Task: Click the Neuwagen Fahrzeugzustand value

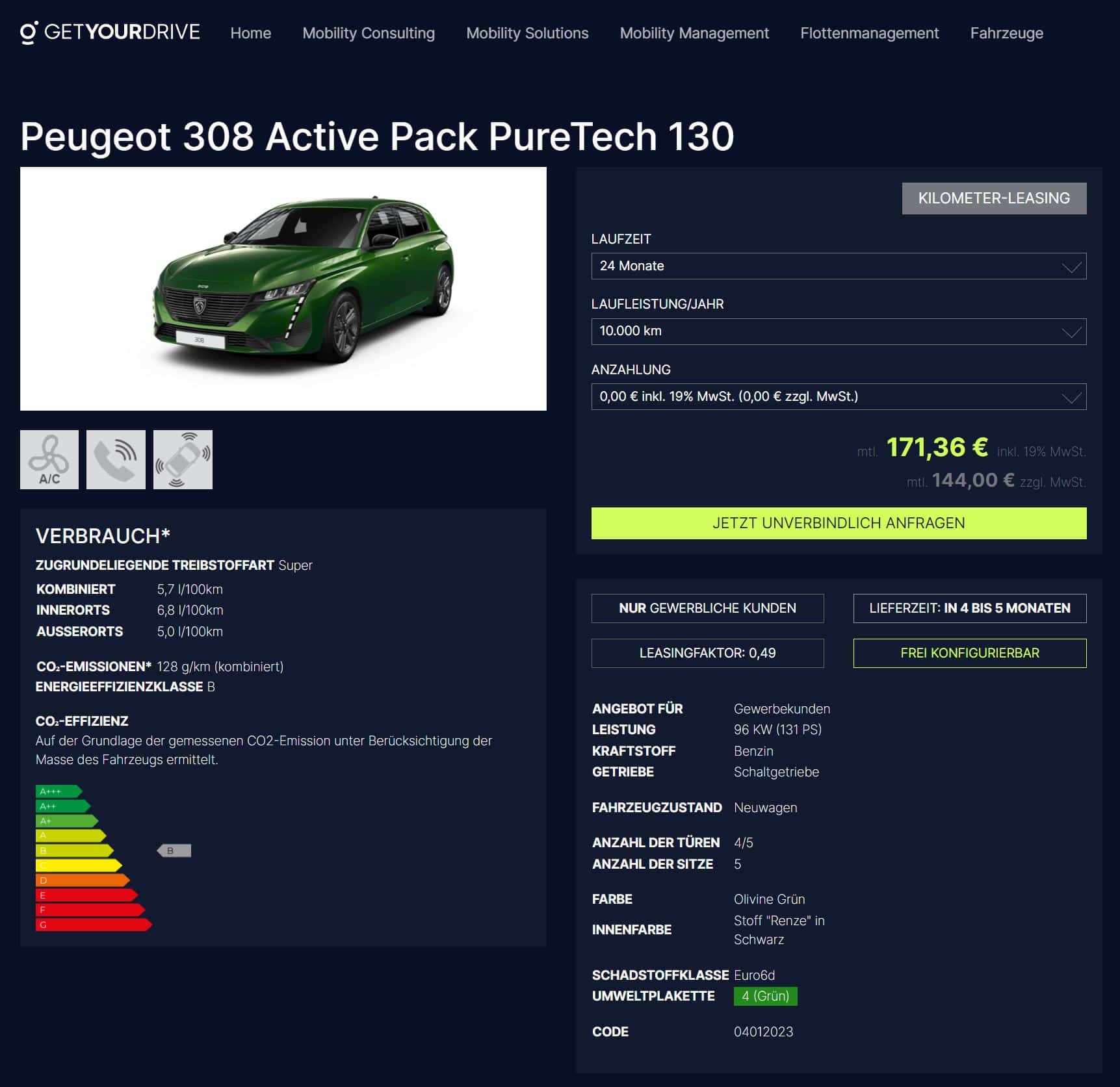Action: point(766,808)
